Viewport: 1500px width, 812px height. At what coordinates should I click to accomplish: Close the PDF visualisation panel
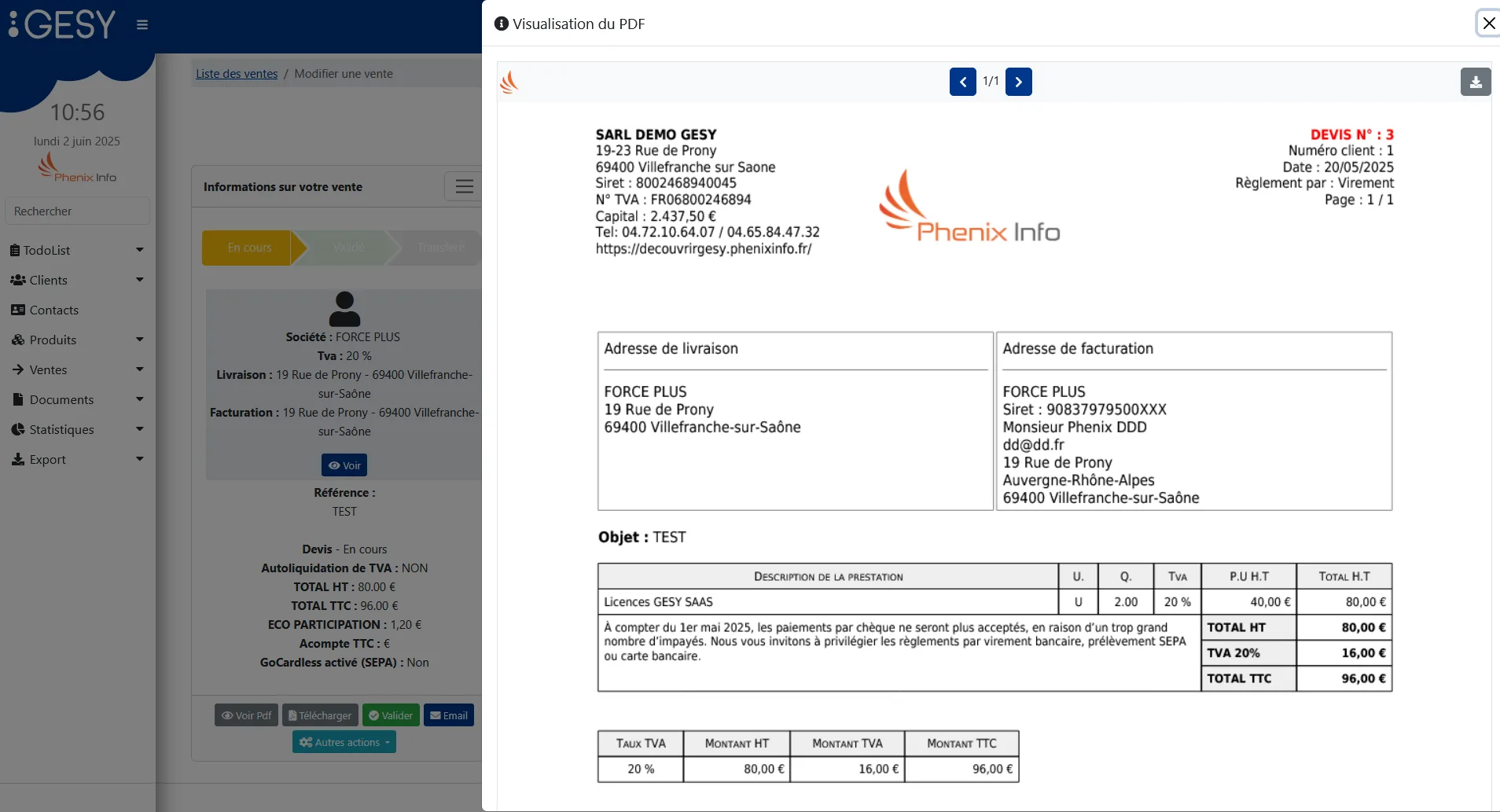pos(1488,24)
